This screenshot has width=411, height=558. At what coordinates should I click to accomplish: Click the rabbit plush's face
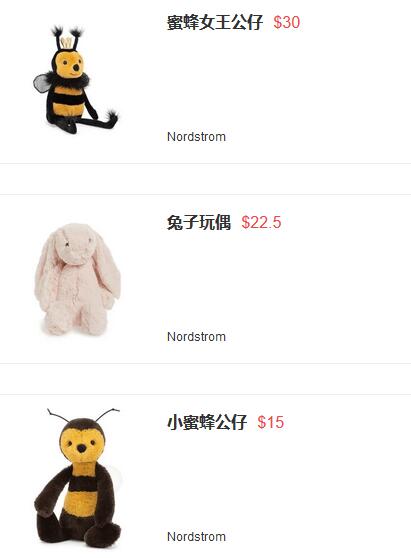(75, 246)
